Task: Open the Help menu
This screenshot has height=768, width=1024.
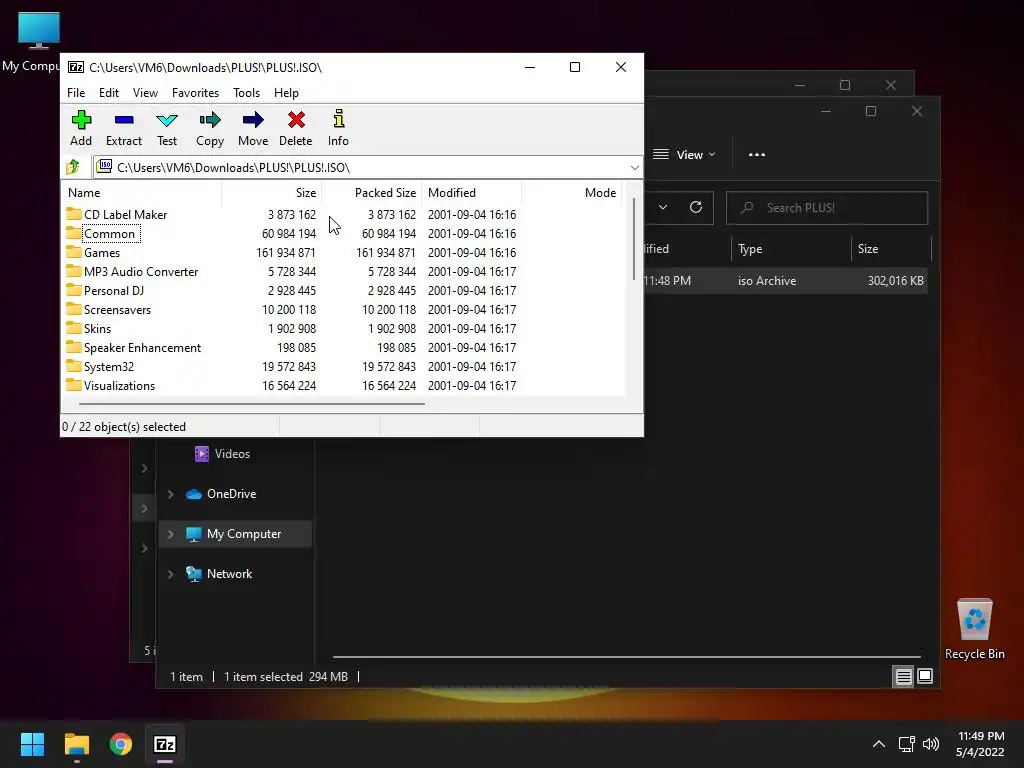Action: pos(286,93)
